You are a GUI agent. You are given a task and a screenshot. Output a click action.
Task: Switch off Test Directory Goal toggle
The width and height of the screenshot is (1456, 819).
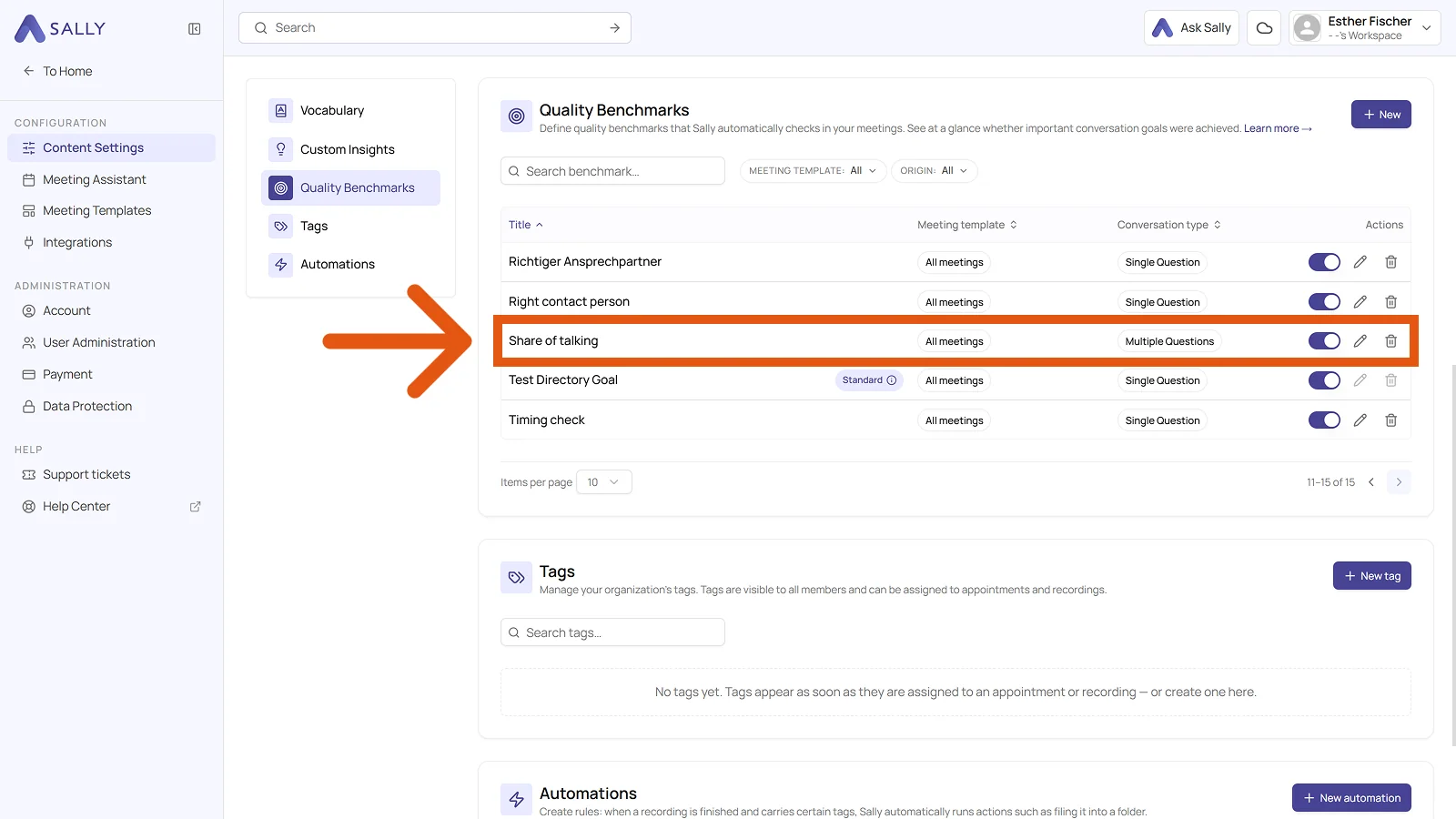click(1324, 380)
